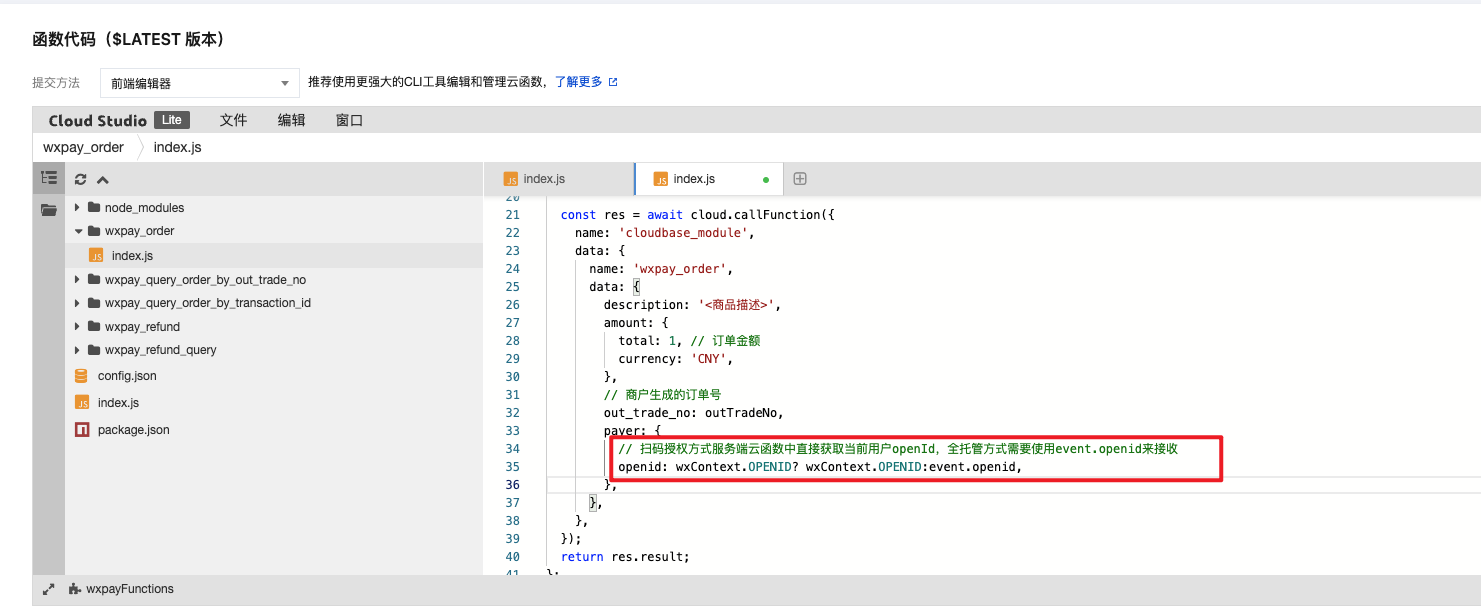Refresh the file tree
The width and height of the screenshot is (1481, 610).
(x=81, y=180)
